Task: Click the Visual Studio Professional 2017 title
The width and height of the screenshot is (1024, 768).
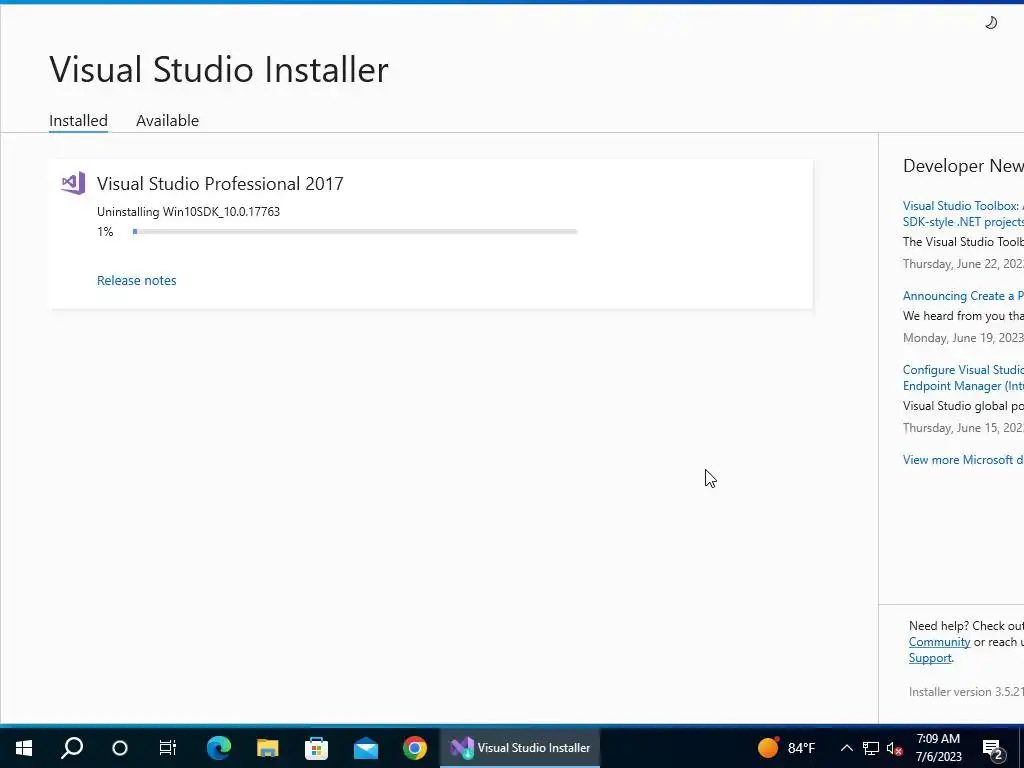Action: [x=220, y=184]
